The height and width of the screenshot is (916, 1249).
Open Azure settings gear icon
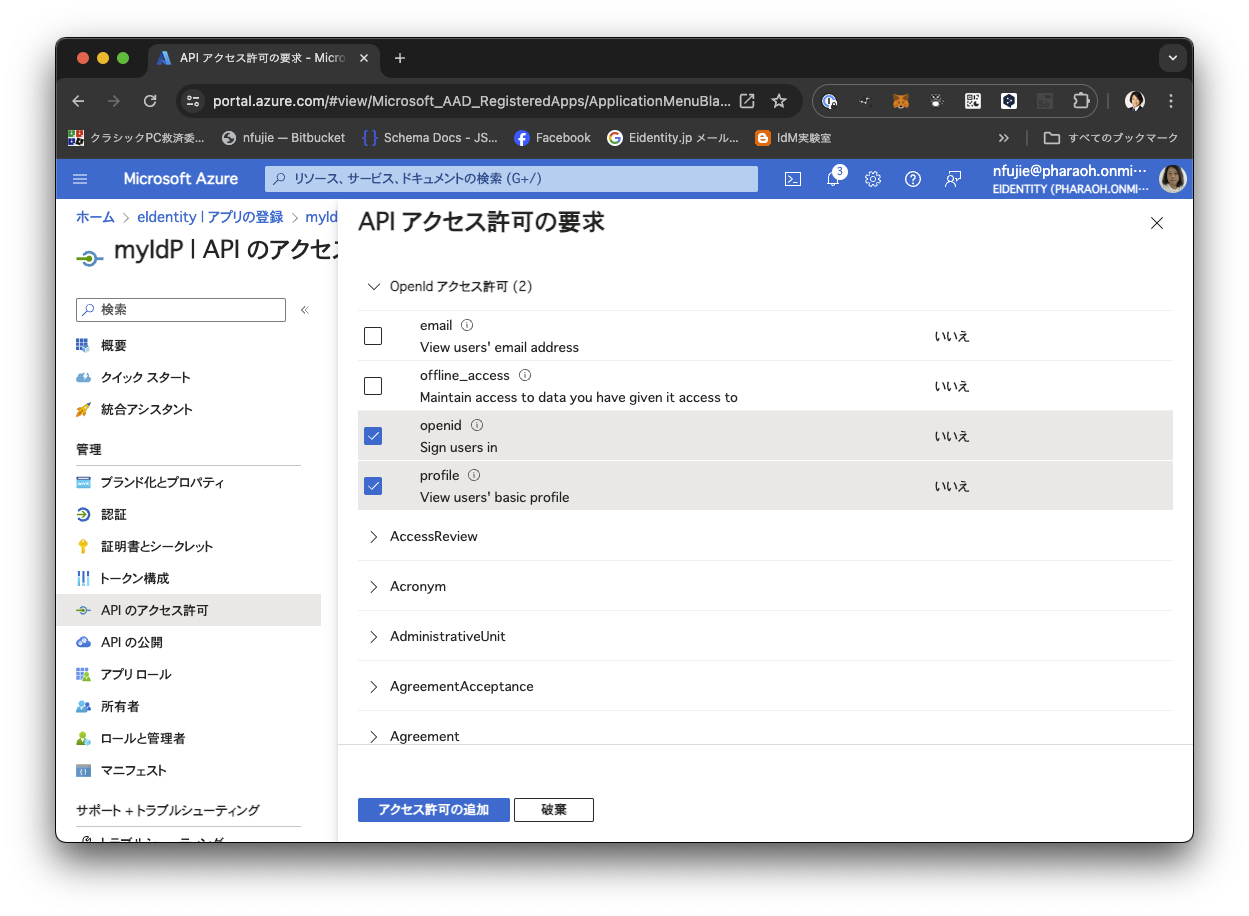pyautogui.click(x=873, y=179)
